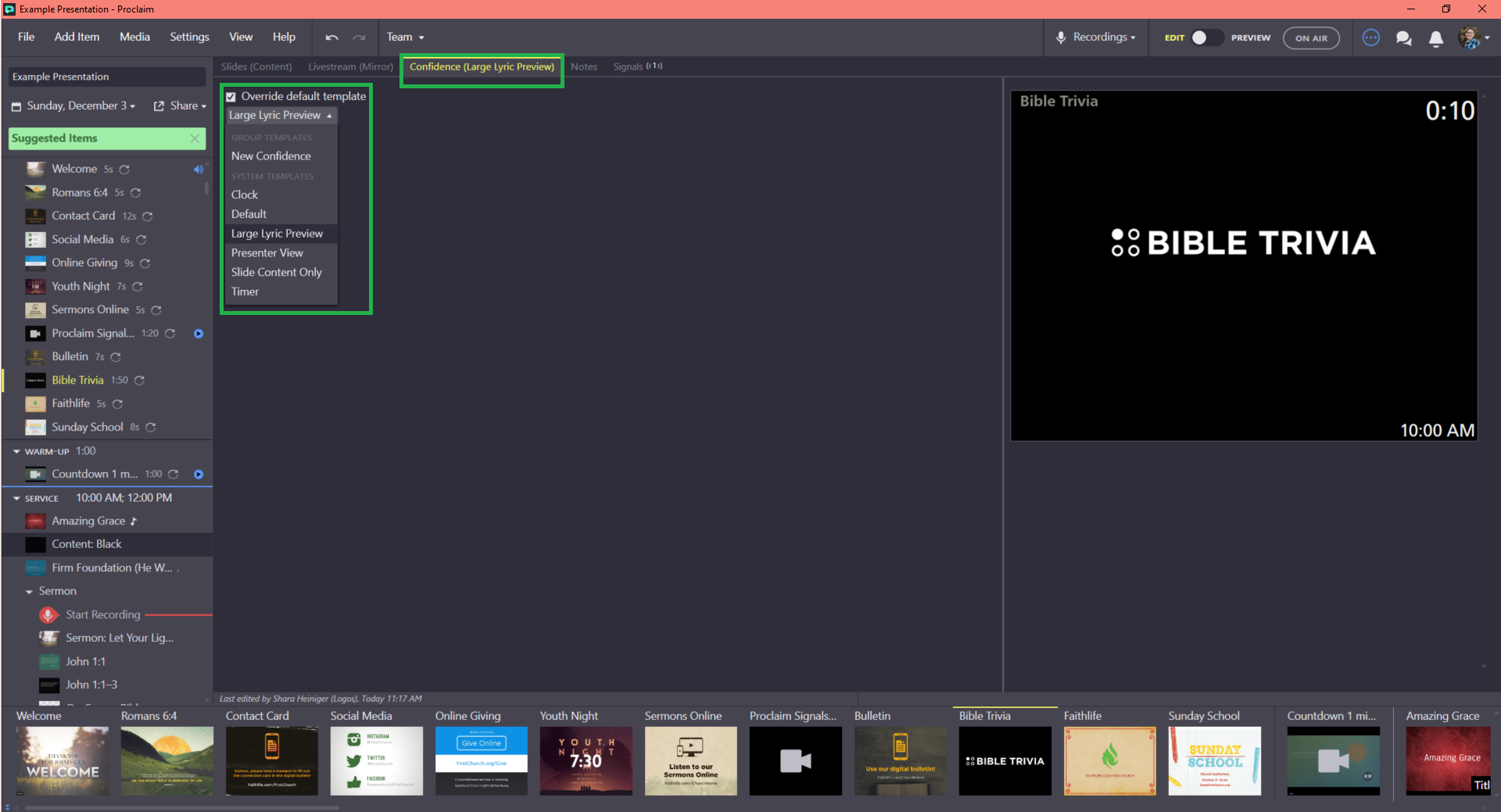Select New Confidence template option
The height and width of the screenshot is (812, 1501).
[281, 156]
